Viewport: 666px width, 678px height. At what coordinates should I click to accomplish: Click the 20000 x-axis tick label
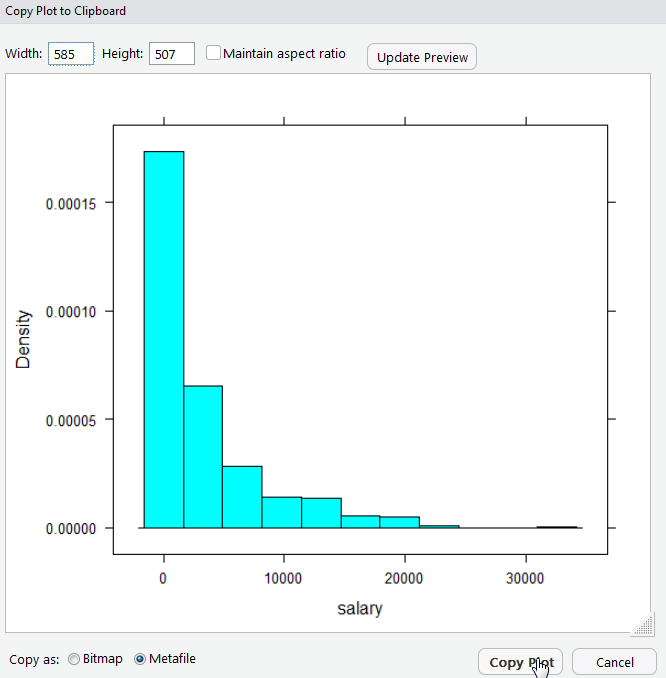click(404, 579)
